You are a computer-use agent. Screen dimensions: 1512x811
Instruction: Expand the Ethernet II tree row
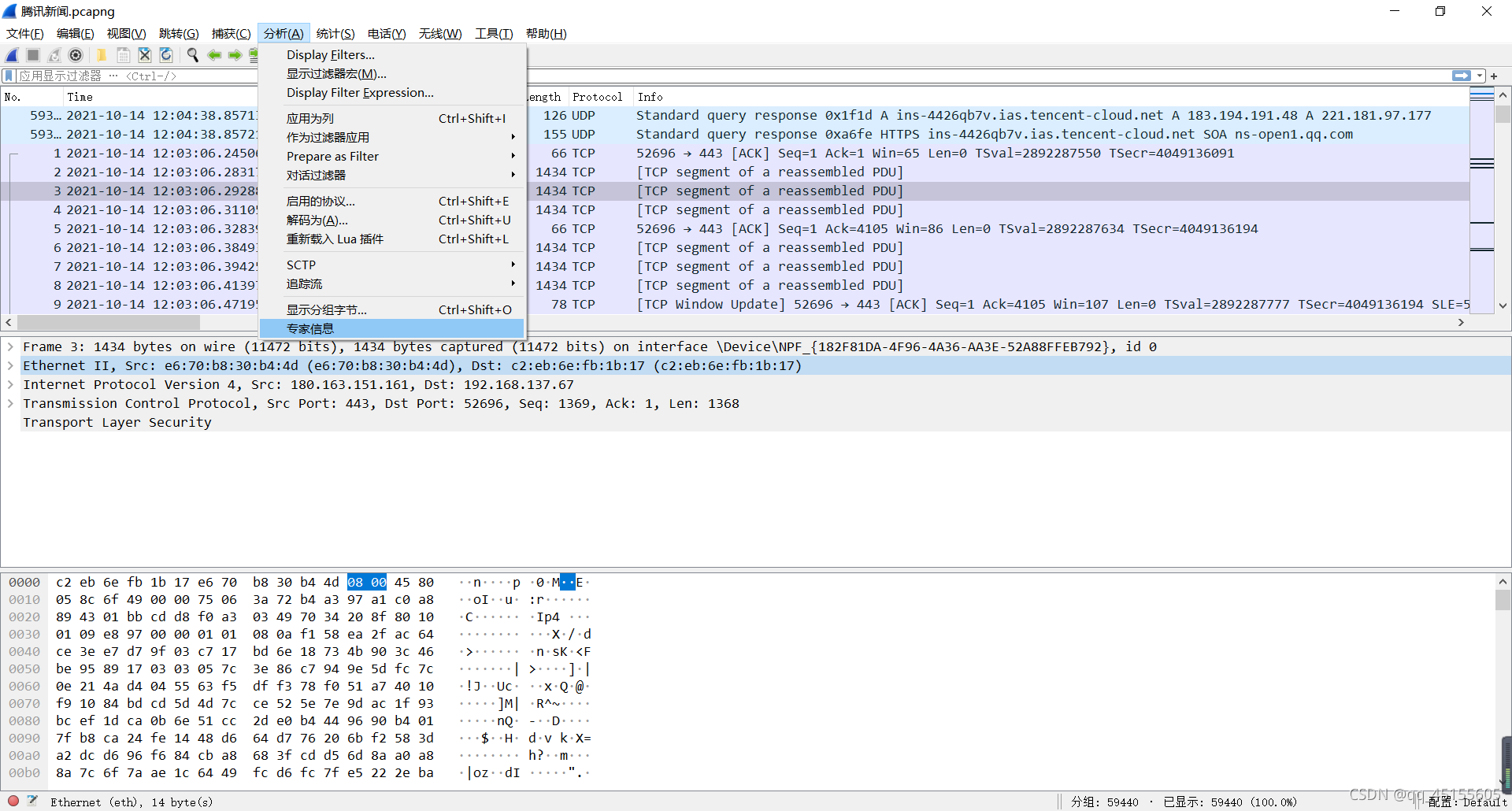click(x=10, y=366)
